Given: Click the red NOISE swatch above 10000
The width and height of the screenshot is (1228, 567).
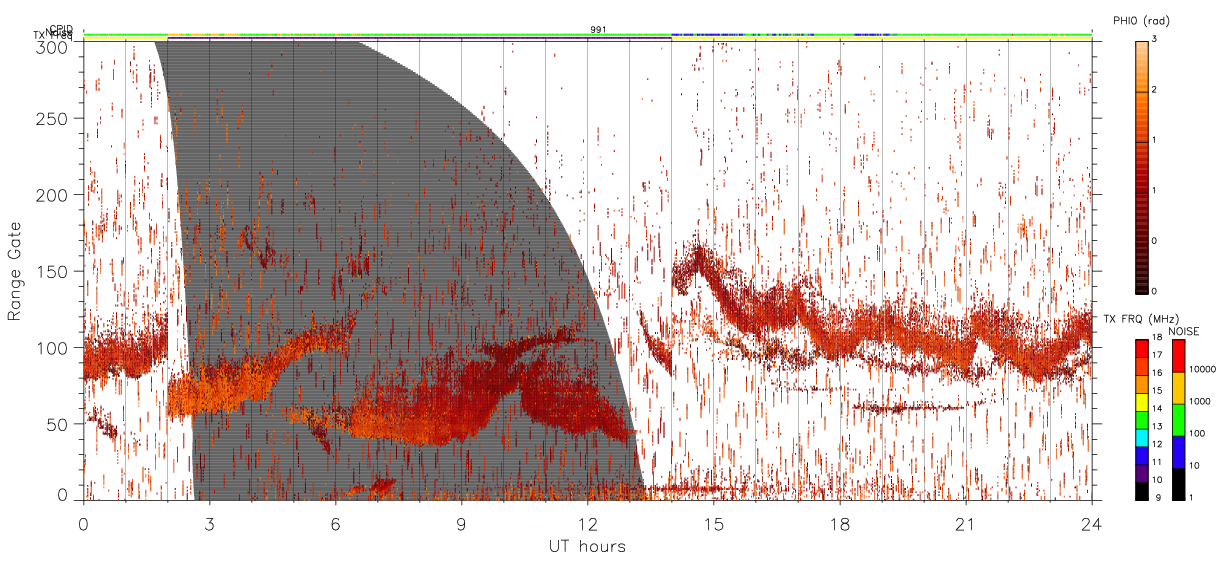Looking at the screenshot, I should click(x=1179, y=356).
